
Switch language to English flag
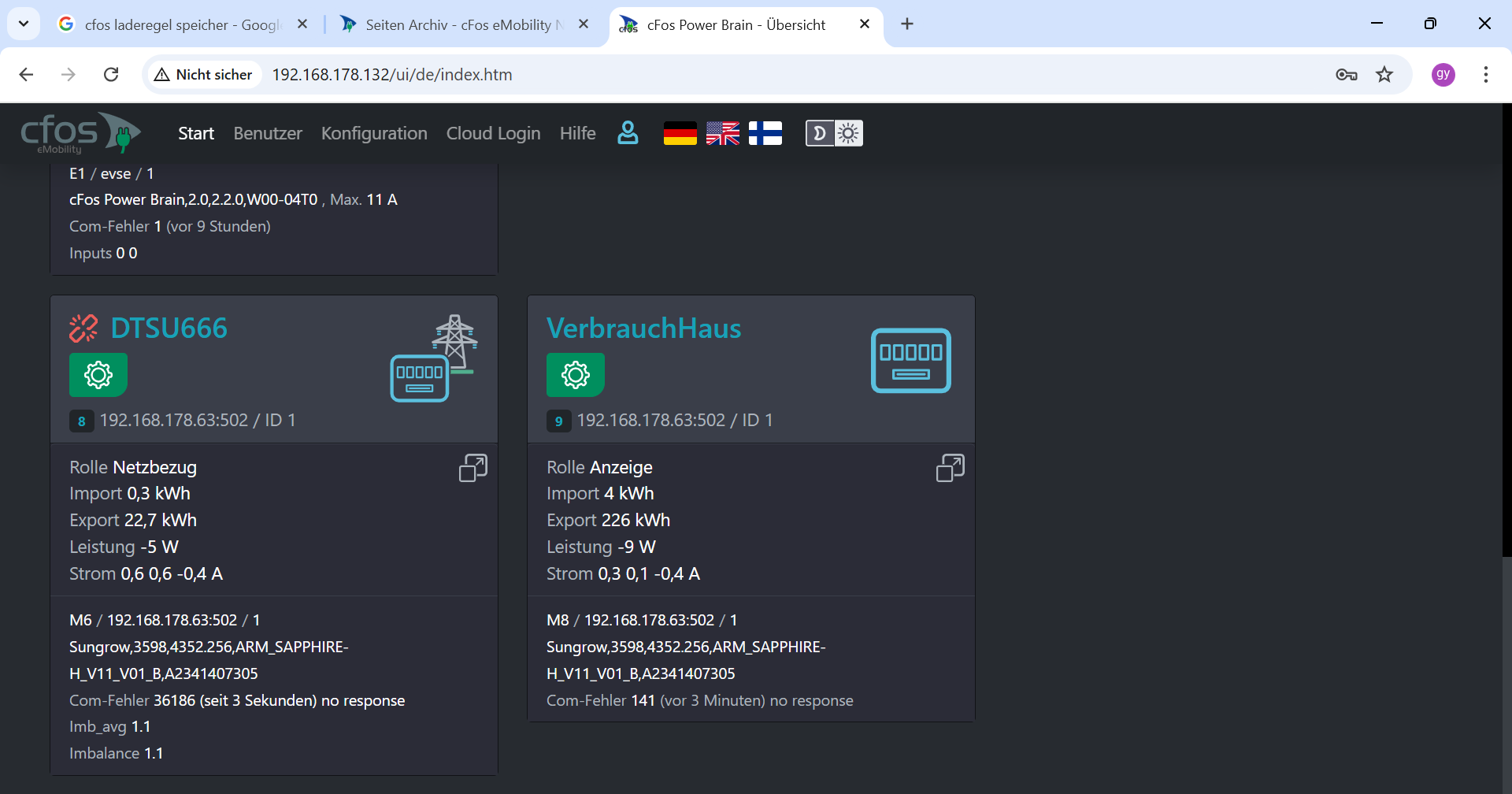pyautogui.click(x=723, y=134)
